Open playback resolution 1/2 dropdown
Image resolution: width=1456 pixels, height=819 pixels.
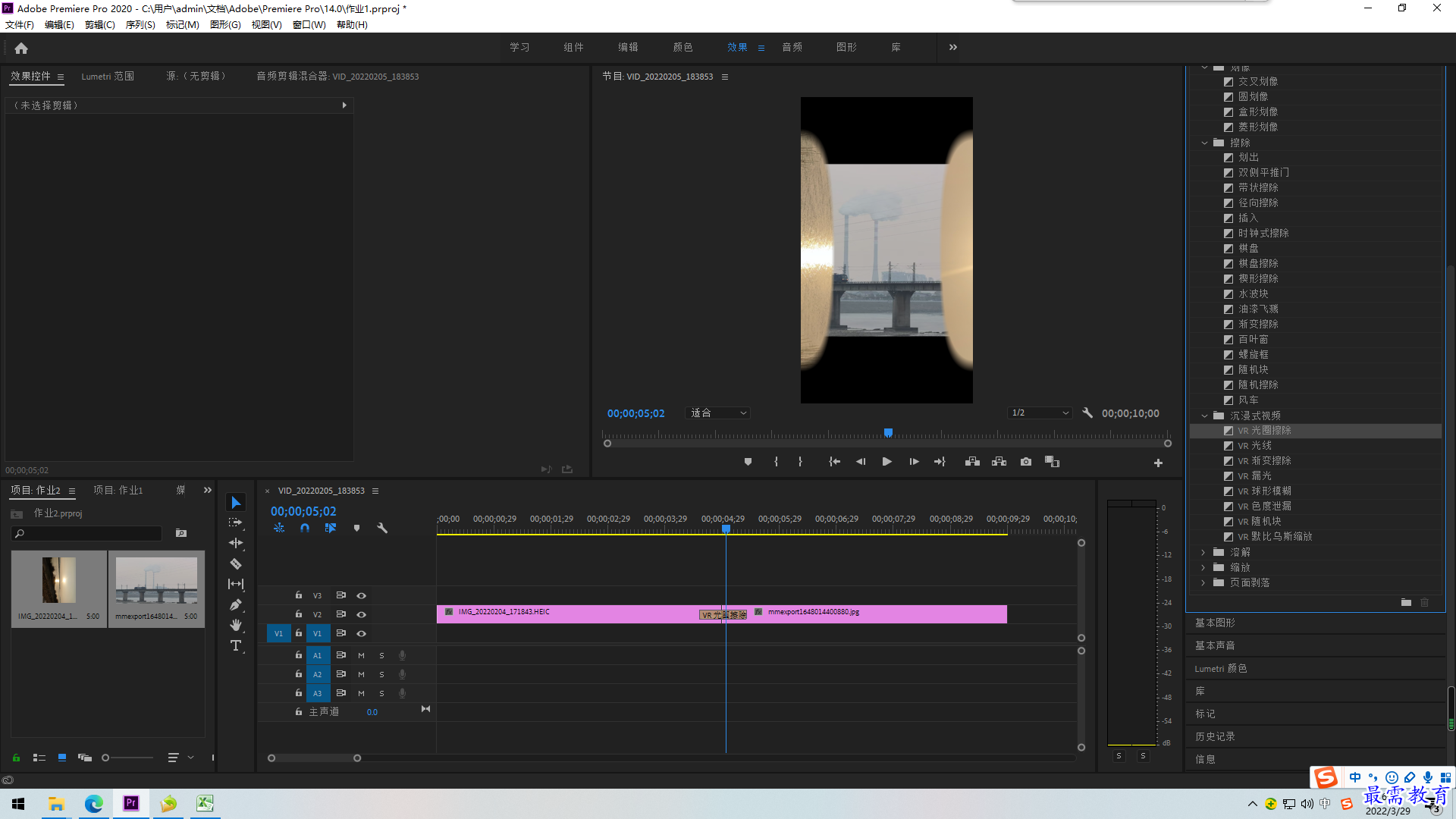(1040, 413)
